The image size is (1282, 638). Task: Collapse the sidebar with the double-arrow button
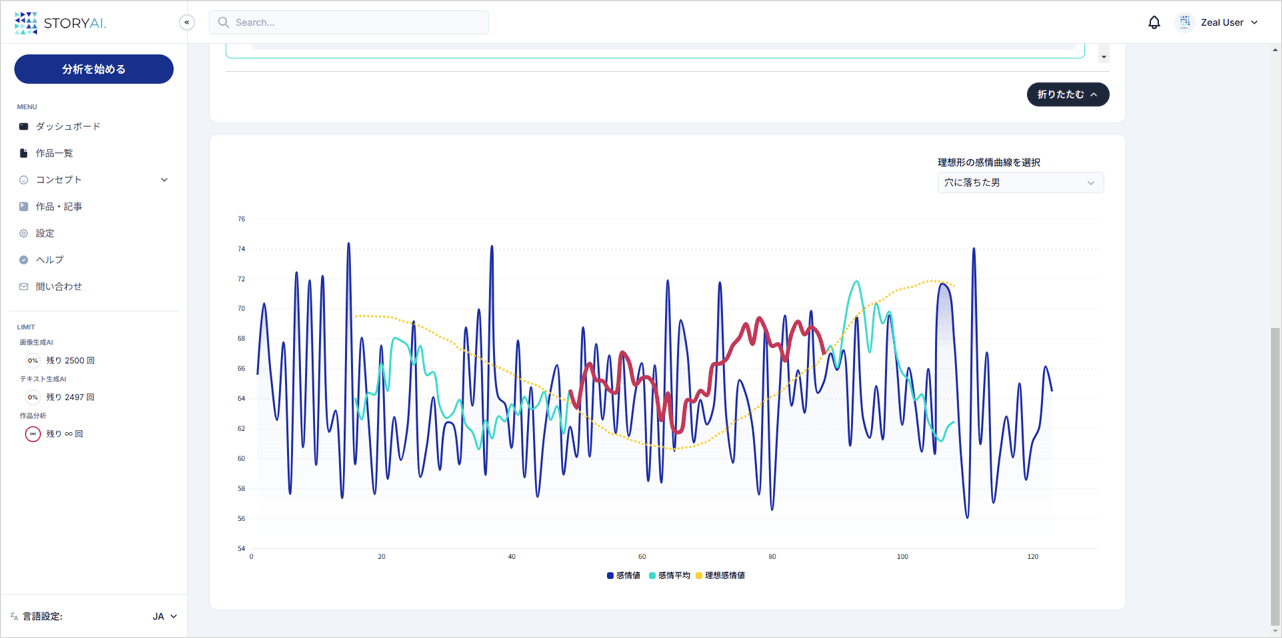187,22
